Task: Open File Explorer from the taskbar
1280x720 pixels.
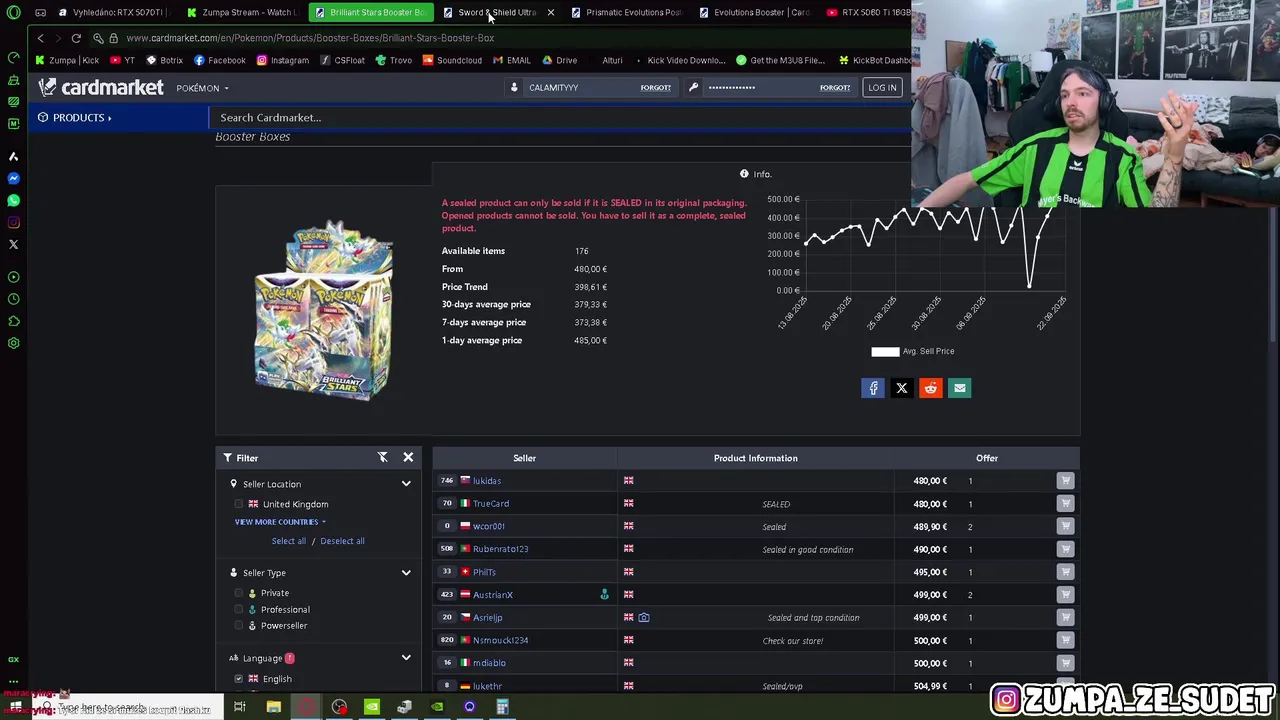Action: 273,707
